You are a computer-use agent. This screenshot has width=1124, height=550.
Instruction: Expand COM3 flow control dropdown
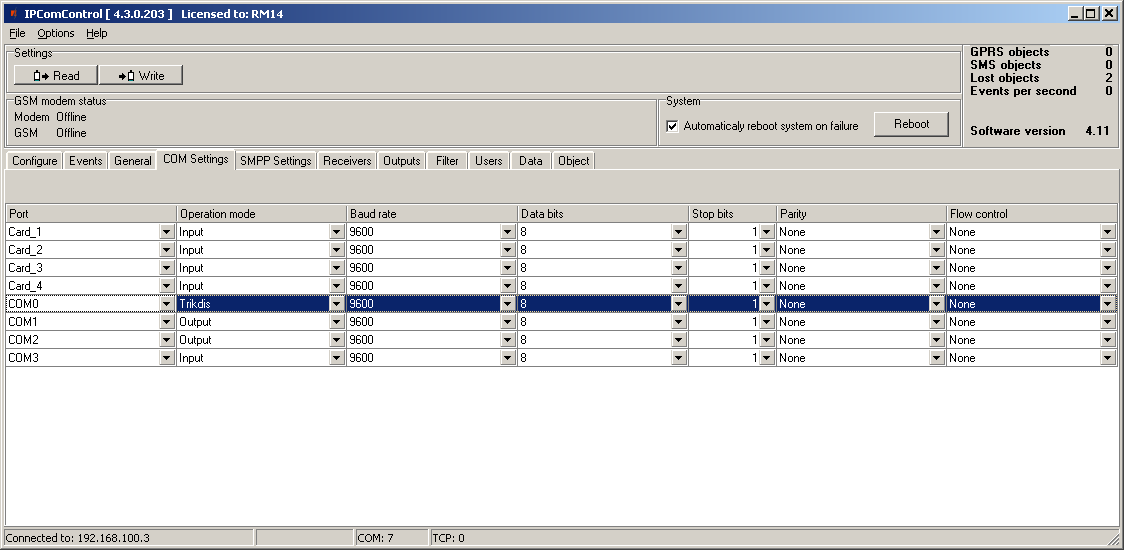1107,358
